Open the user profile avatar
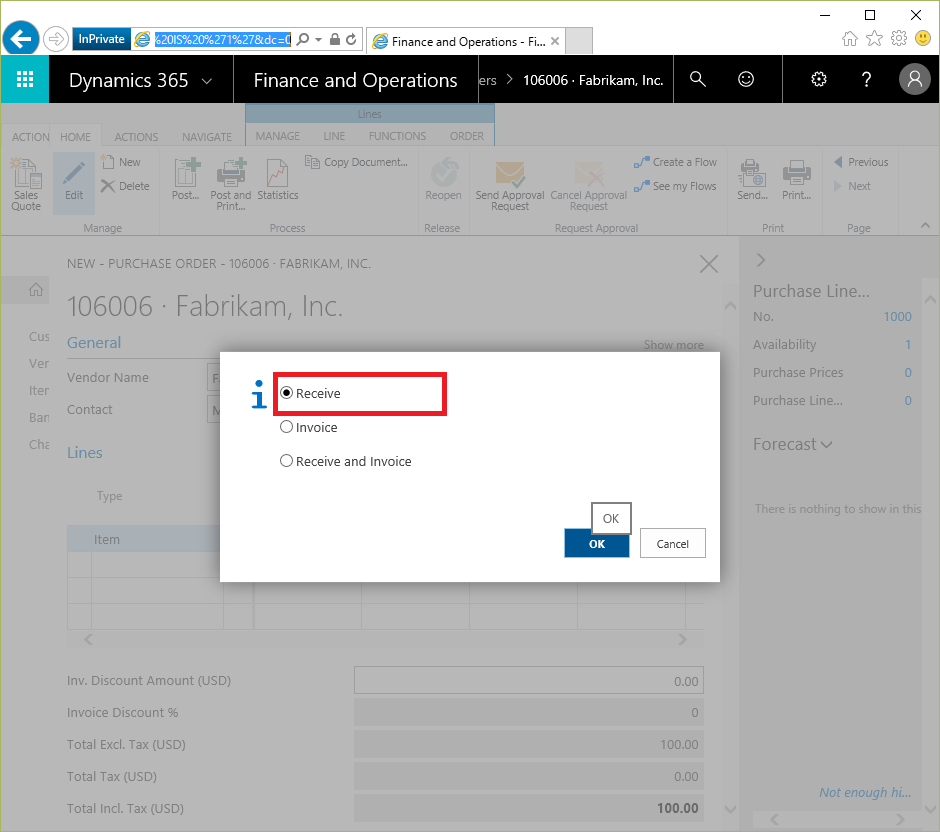The image size is (940, 832). coord(914,79)
